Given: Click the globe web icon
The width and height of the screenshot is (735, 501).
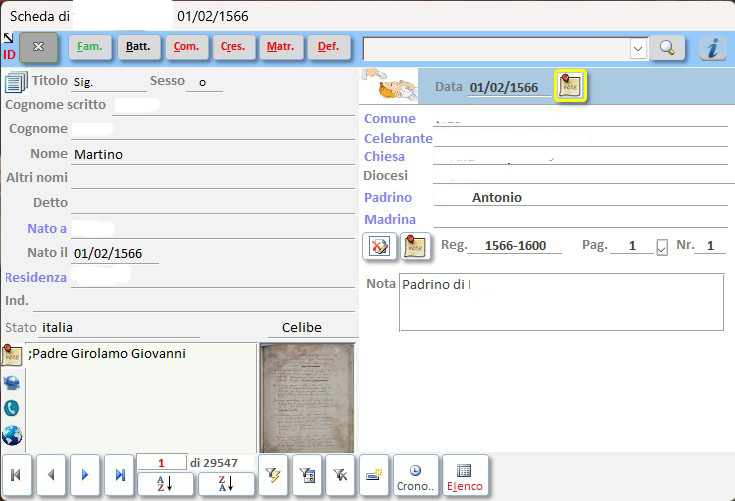Looking at the screenshot, I should [x=12, y=435].
